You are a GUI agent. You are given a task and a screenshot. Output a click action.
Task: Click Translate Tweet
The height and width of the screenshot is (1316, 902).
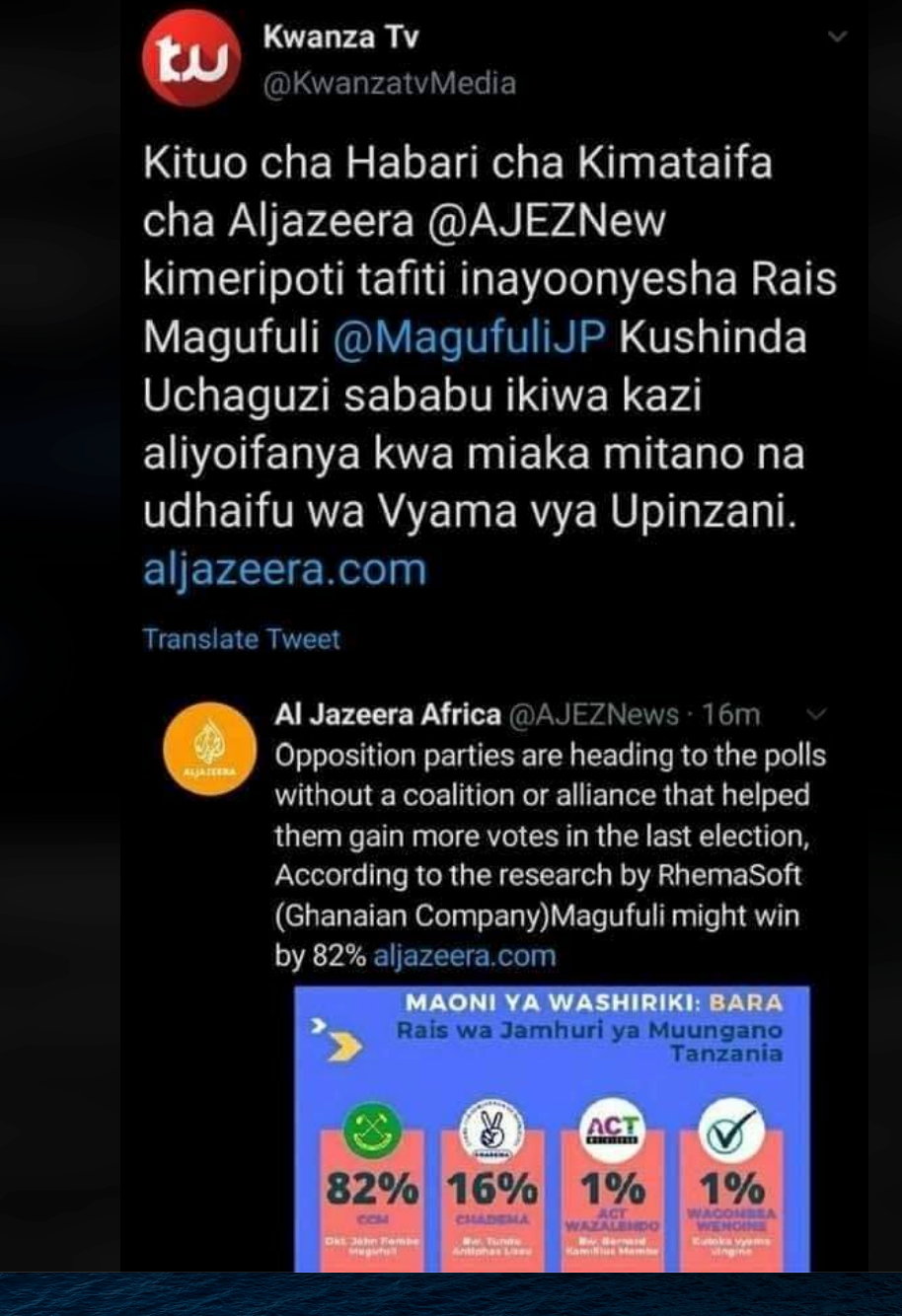(x=242, y=638)
